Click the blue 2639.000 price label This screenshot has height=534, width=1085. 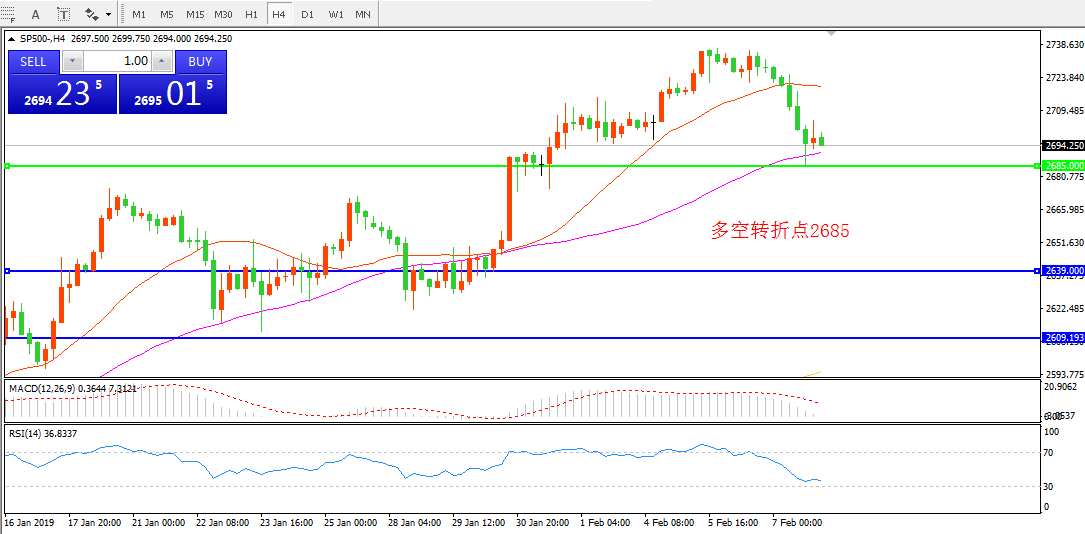(x=1063, y=271)
